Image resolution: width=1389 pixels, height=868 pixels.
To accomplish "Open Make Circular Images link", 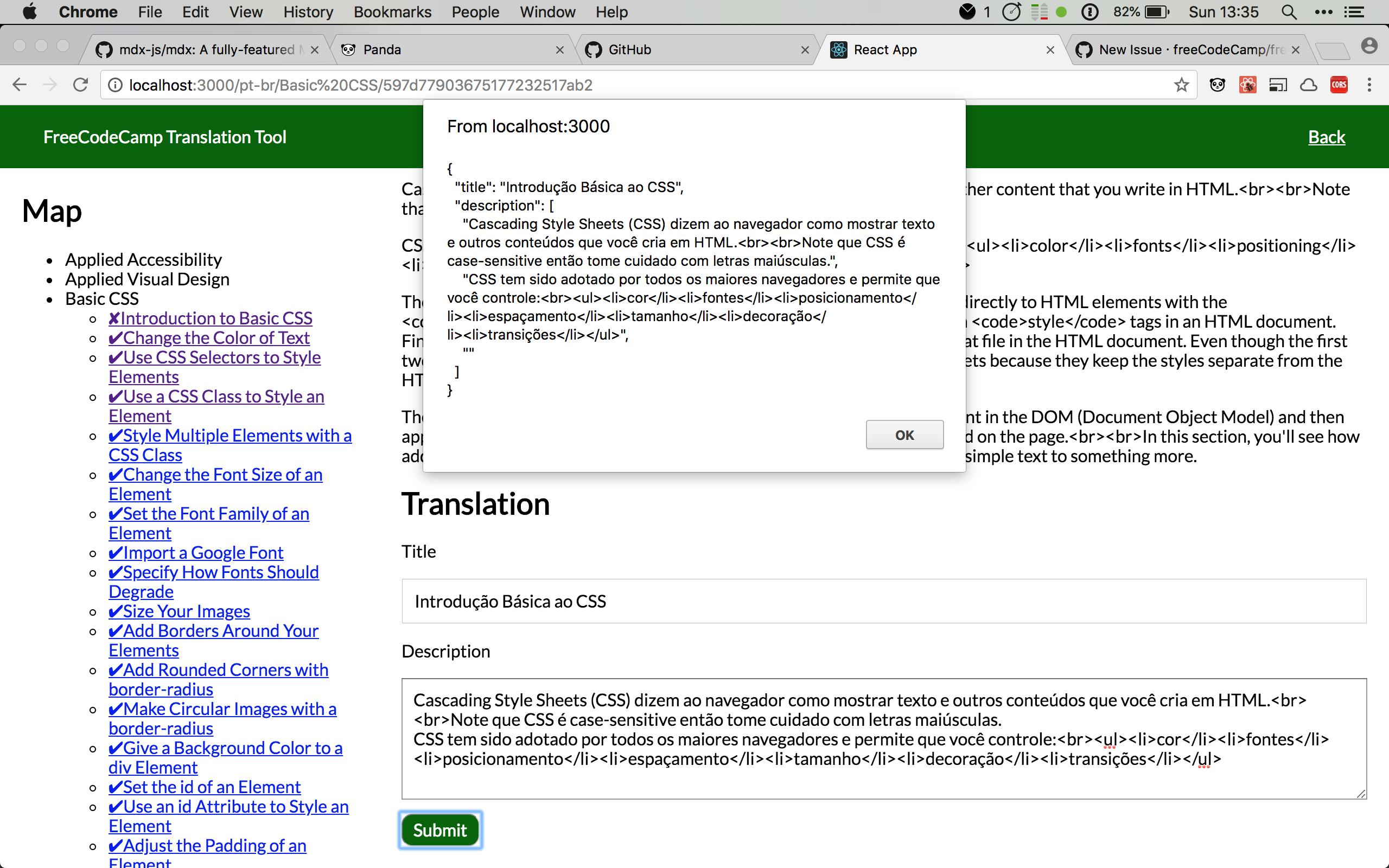I will coord(222,718).
